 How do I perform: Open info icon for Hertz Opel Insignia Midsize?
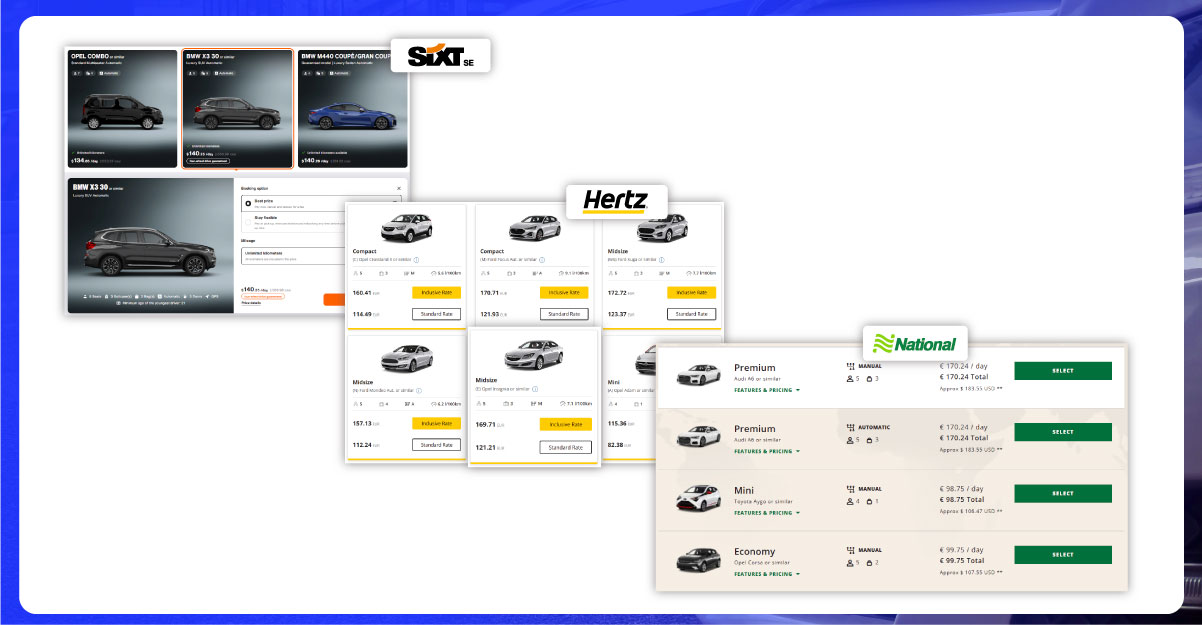coord(535,389)
